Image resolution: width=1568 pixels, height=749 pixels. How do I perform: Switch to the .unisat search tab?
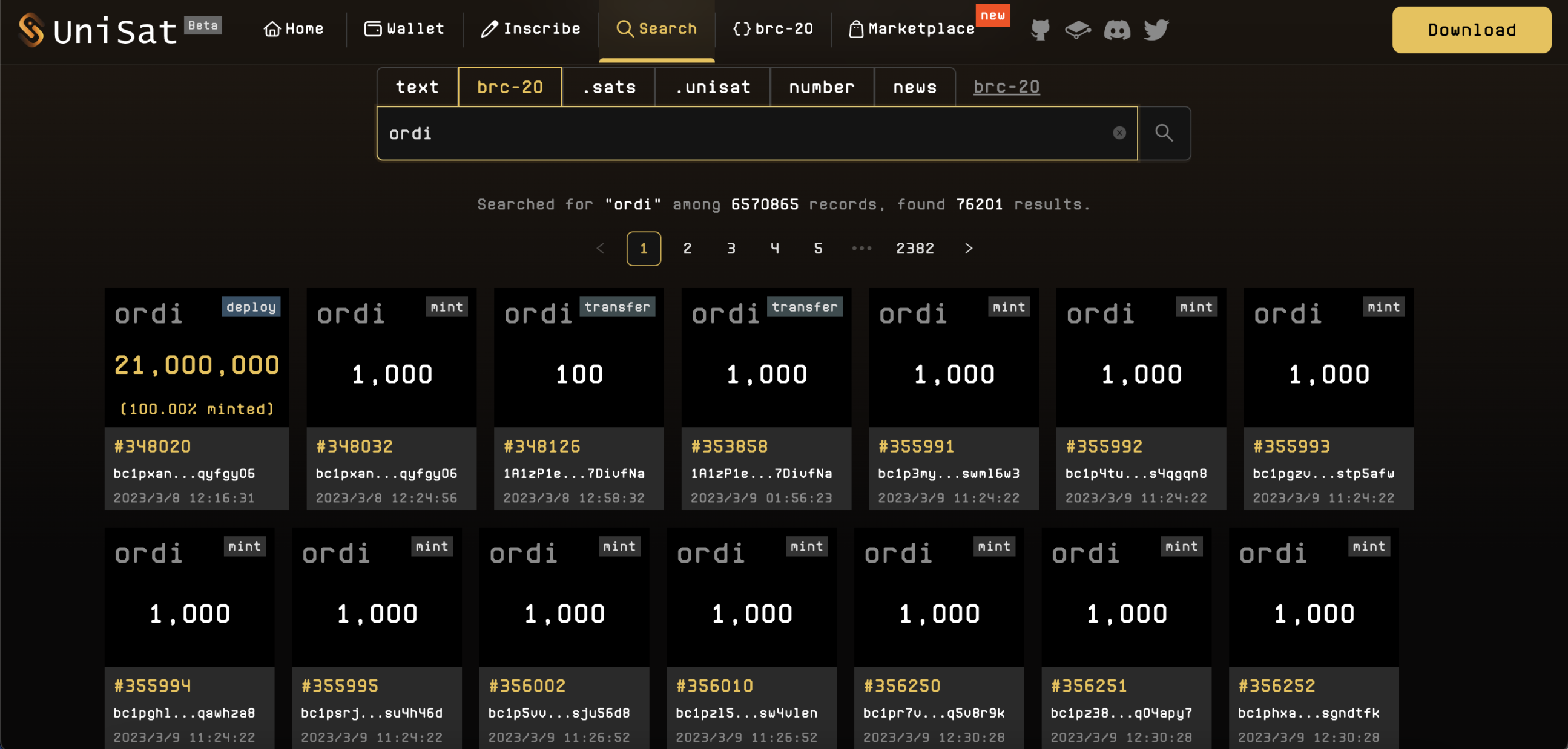[x=713, y=87]
